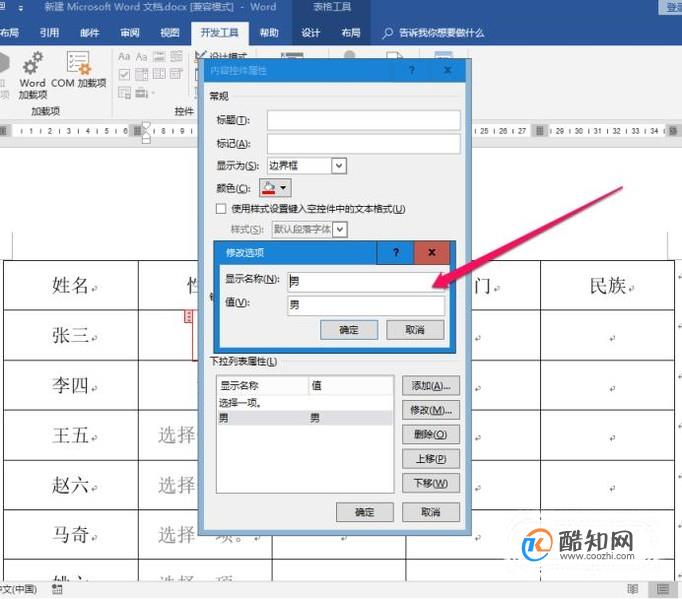Screen dimensions: 682x599
Task: Click first line indent marker on ruler
Action: [x=146, y=126]
